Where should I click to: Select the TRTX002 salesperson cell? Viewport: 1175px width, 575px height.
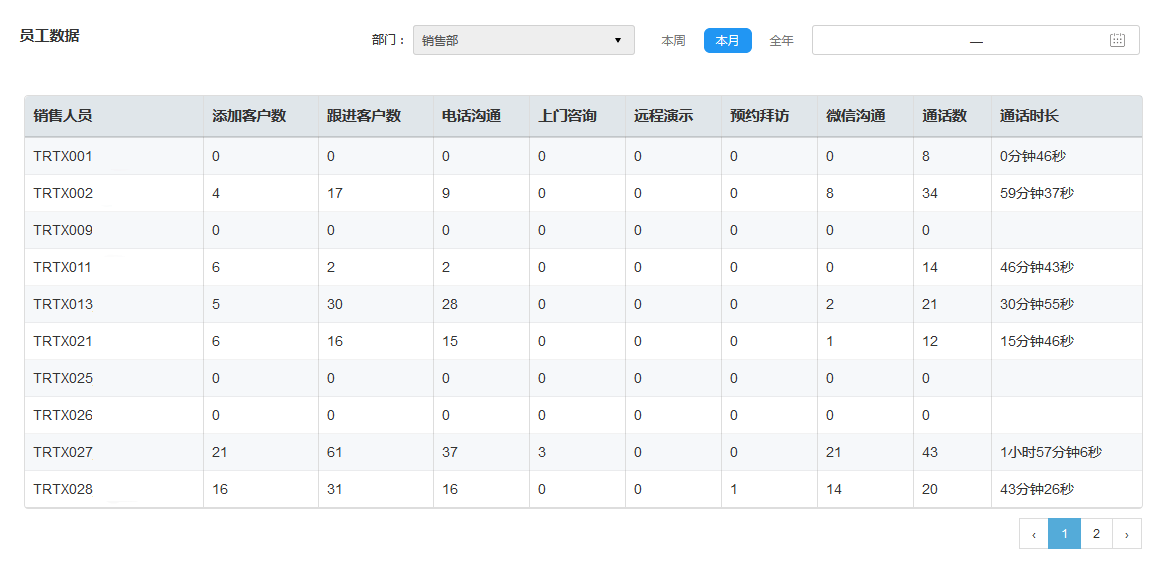[x=63, y=193]
